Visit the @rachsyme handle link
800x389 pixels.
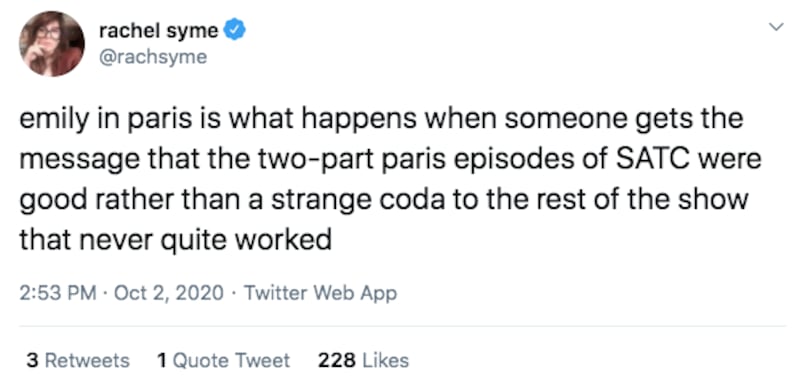153,57
